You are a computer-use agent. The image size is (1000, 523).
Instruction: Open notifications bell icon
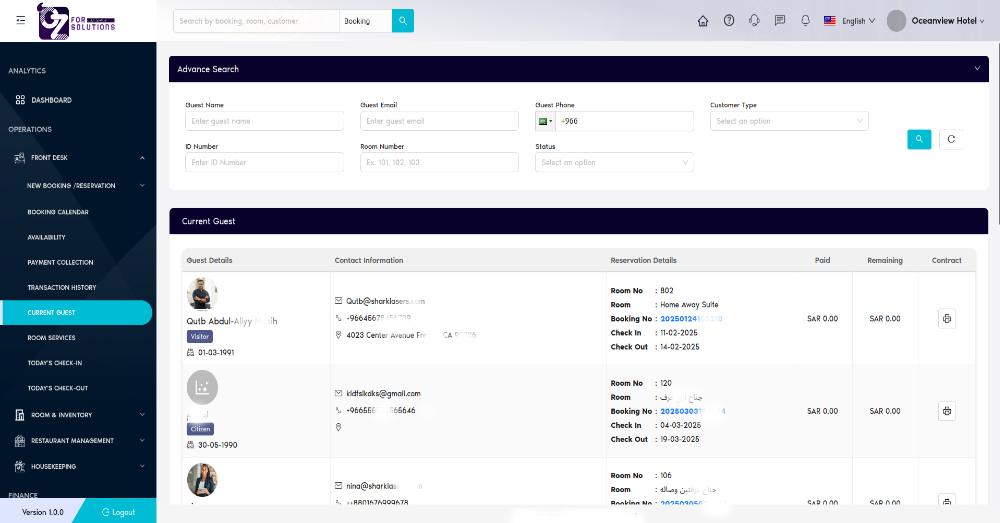(805, 21)
